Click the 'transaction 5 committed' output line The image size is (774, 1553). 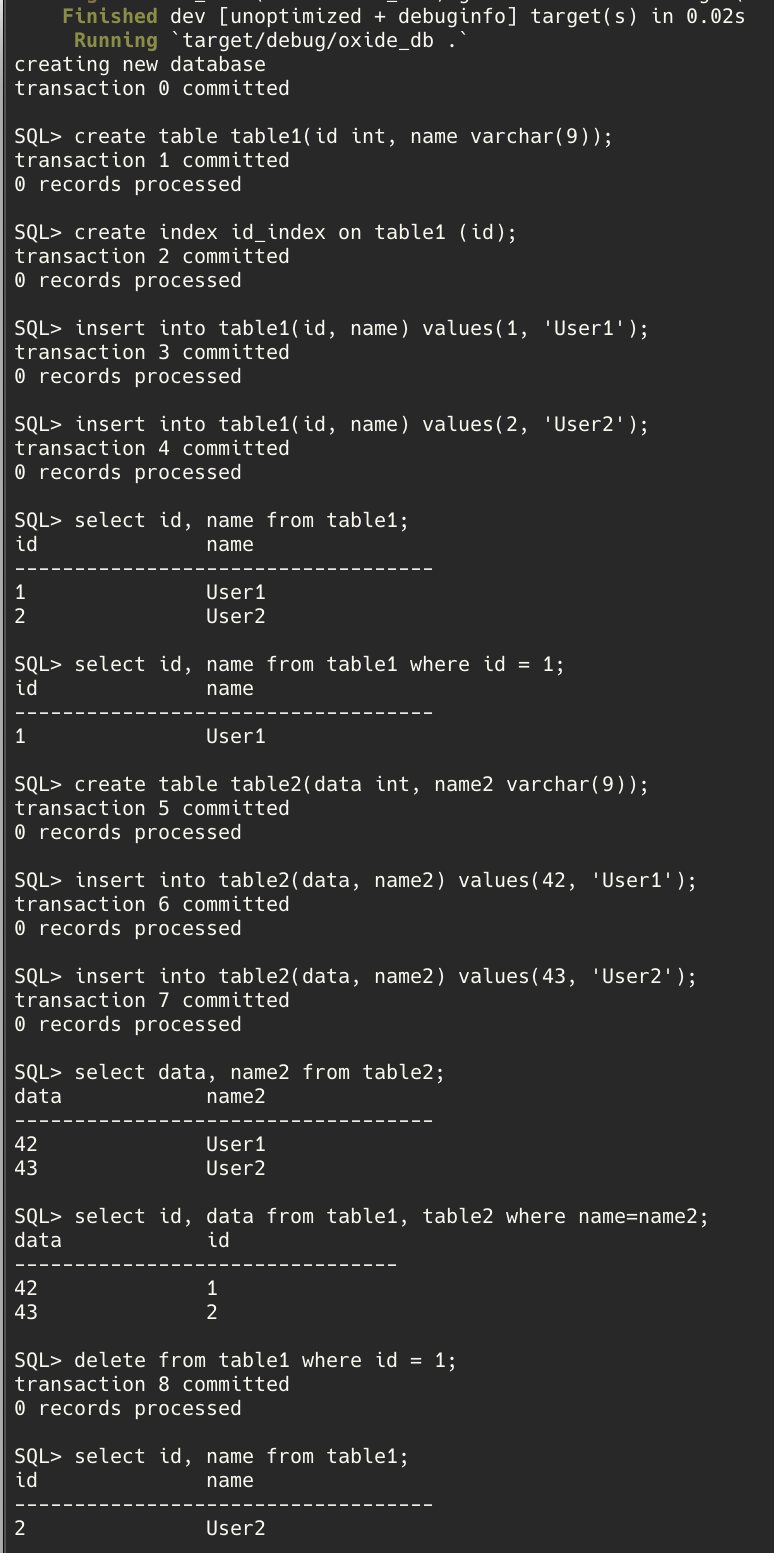coord(152,808)
